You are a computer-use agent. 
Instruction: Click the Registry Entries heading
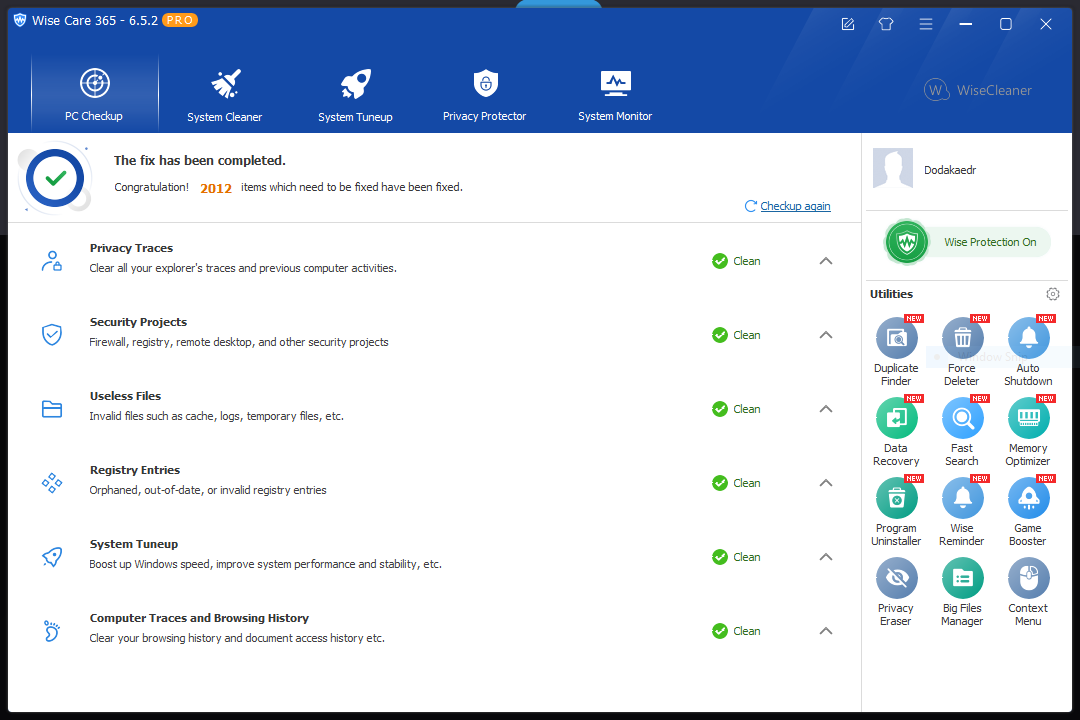[x=135, y=470]
